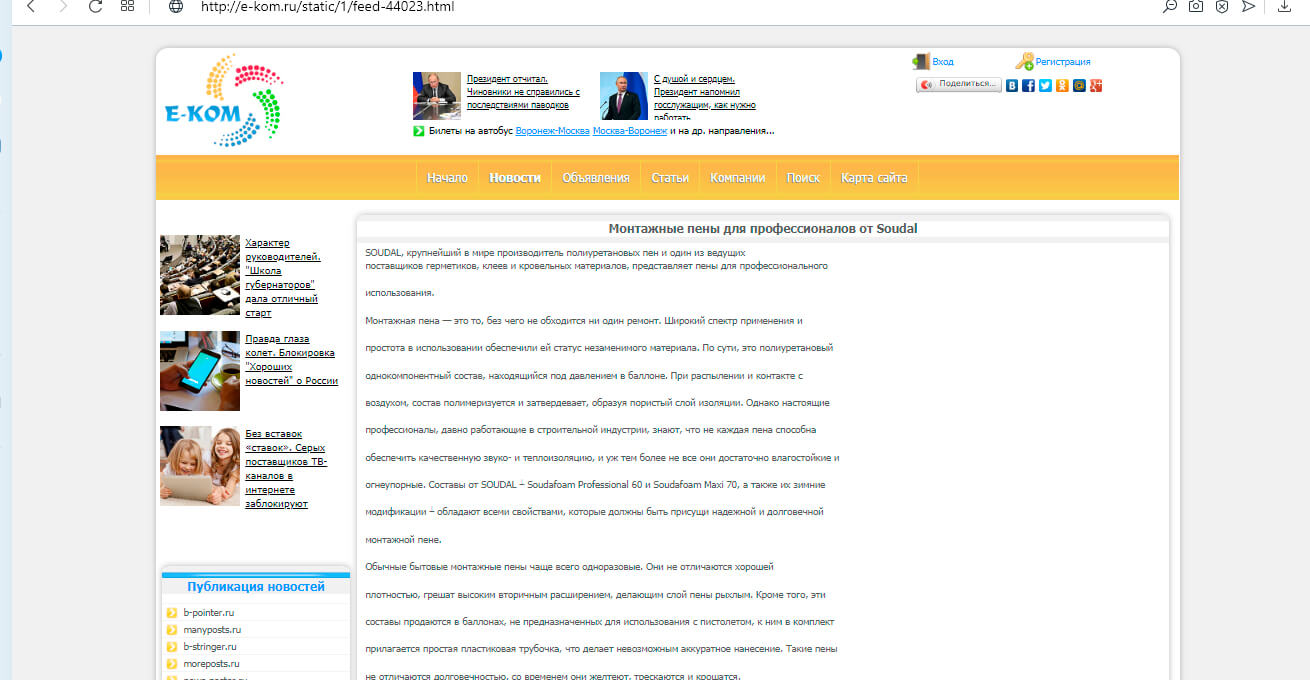Share via Google Plus icon
The height and width of the screenshot is (680, 1310).
(1096, 86)
